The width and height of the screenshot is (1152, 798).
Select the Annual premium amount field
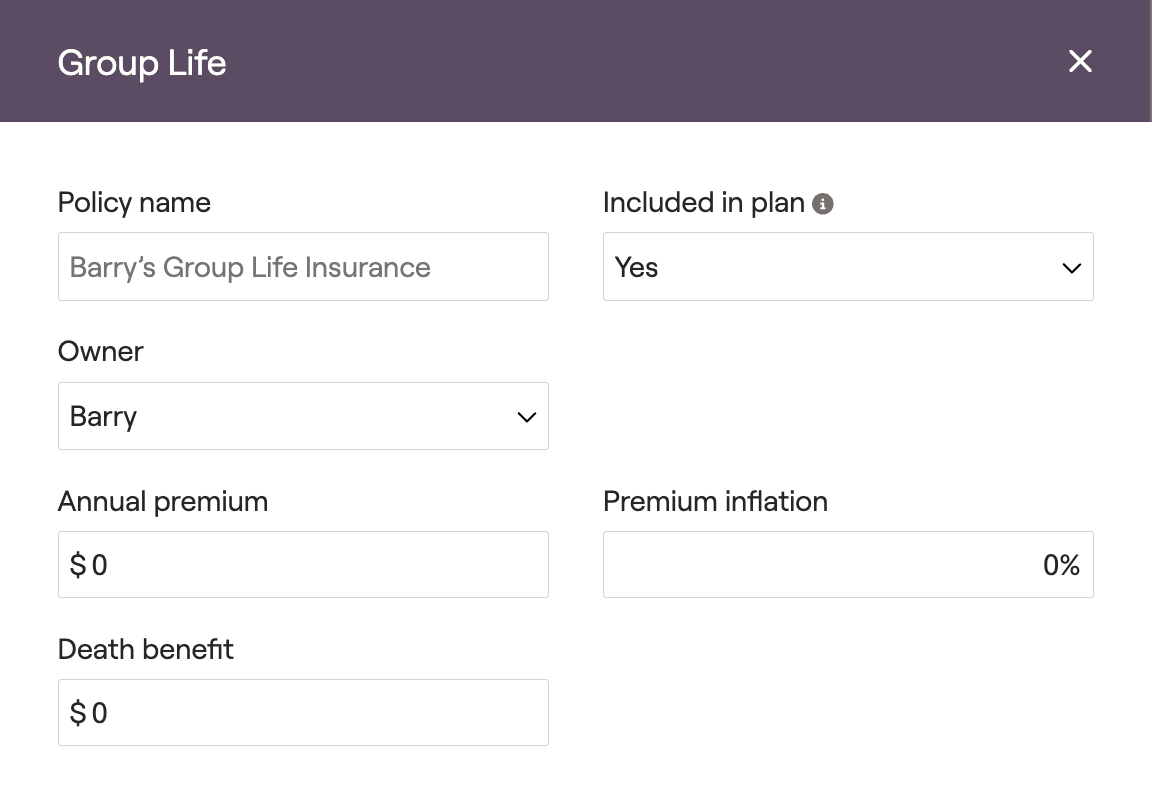(303, 564)
